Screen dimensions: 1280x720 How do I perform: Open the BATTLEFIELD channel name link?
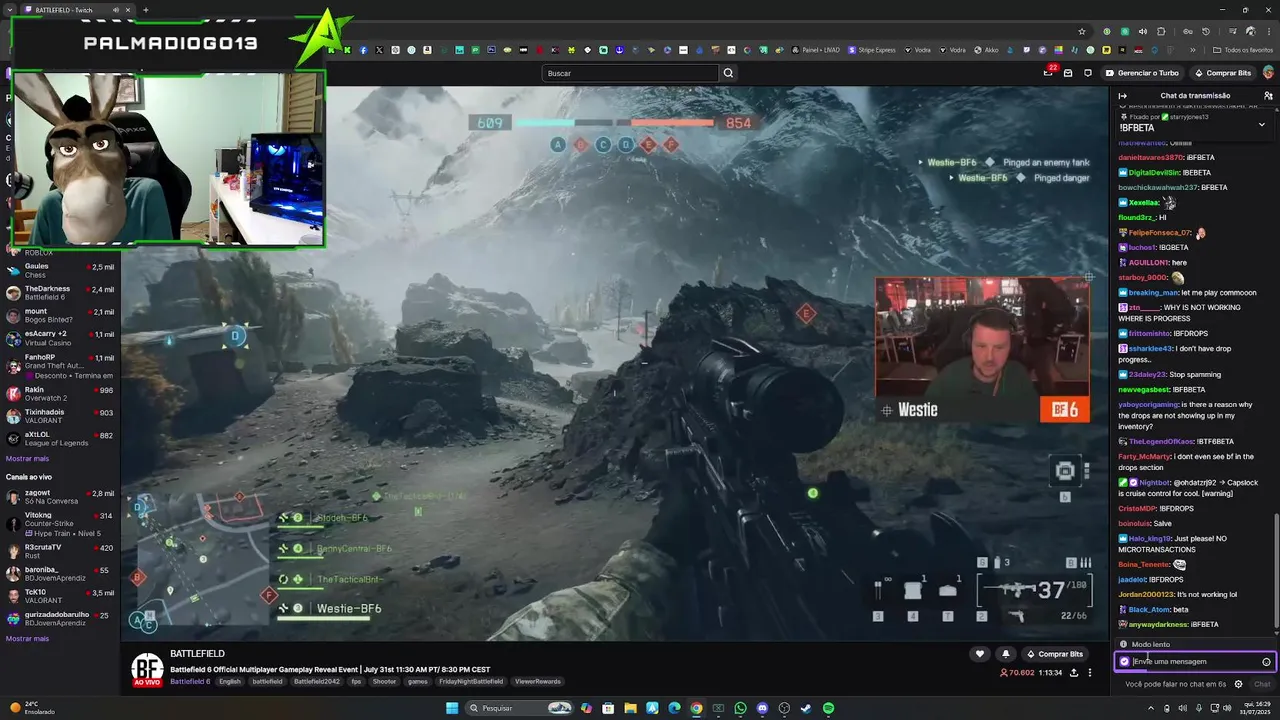(197, 653)
